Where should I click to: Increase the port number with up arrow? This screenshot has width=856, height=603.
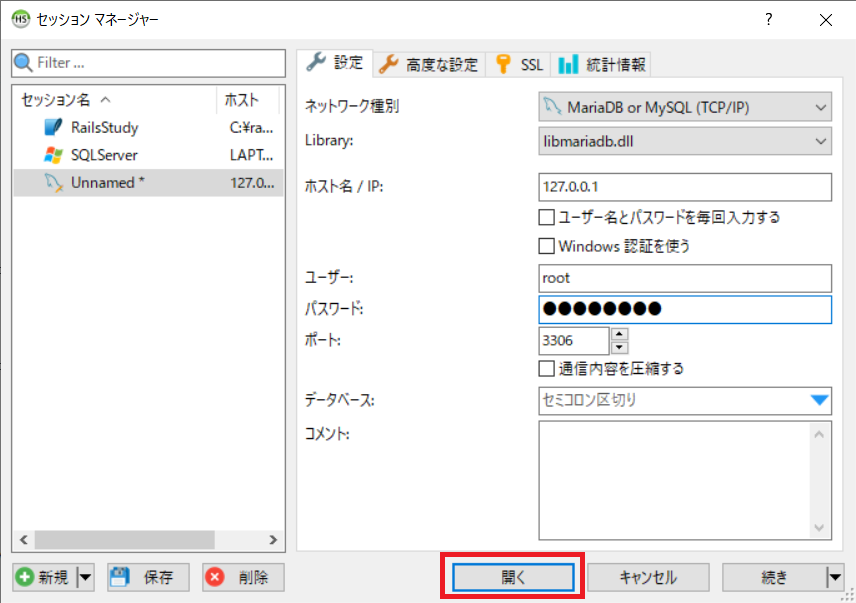click(619, 333)
